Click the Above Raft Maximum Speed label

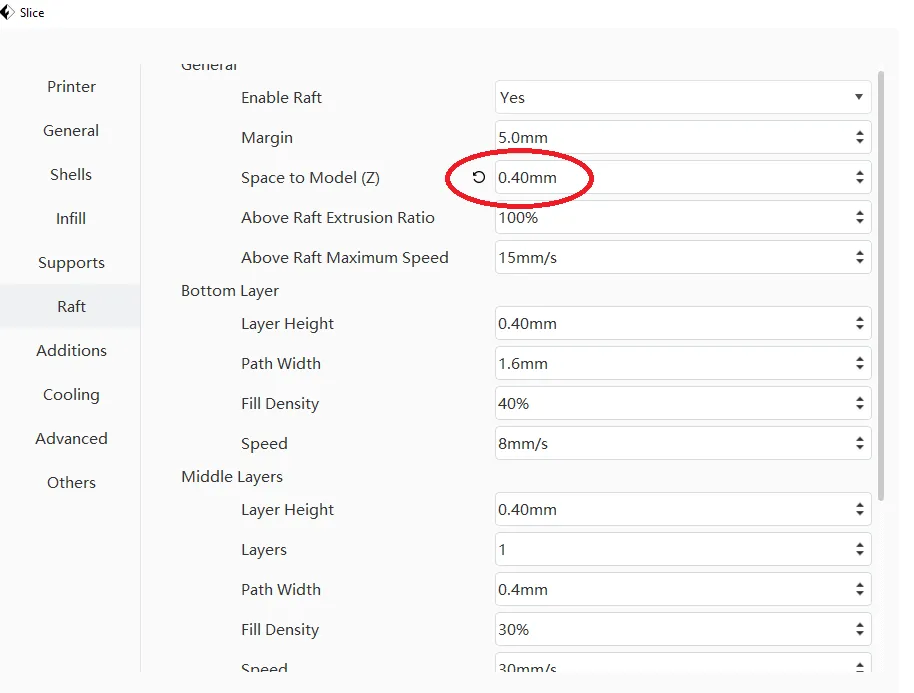click(x=344, y=257)
